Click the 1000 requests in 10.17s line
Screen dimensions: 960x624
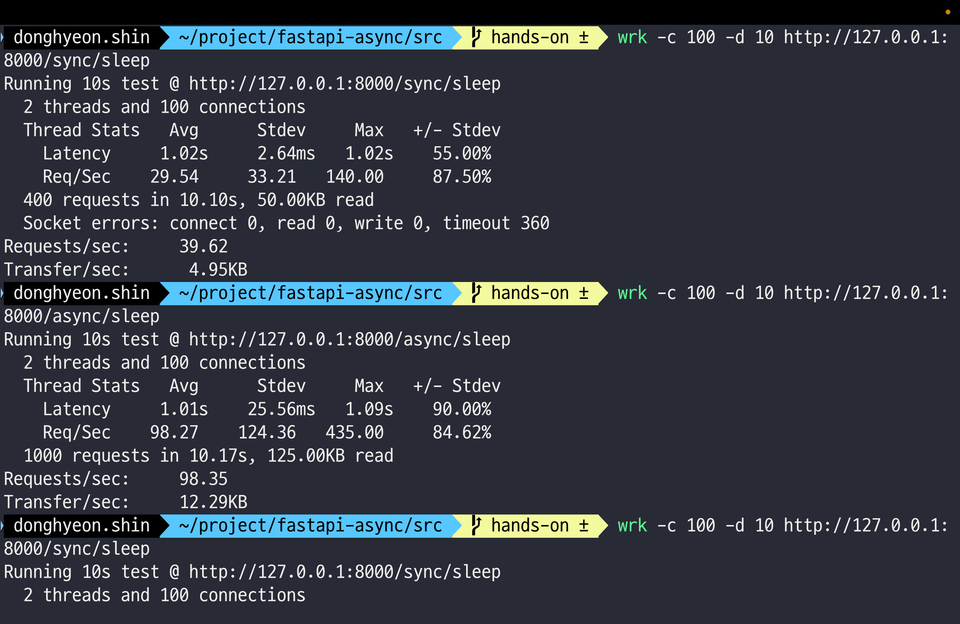tap(208, 456)
